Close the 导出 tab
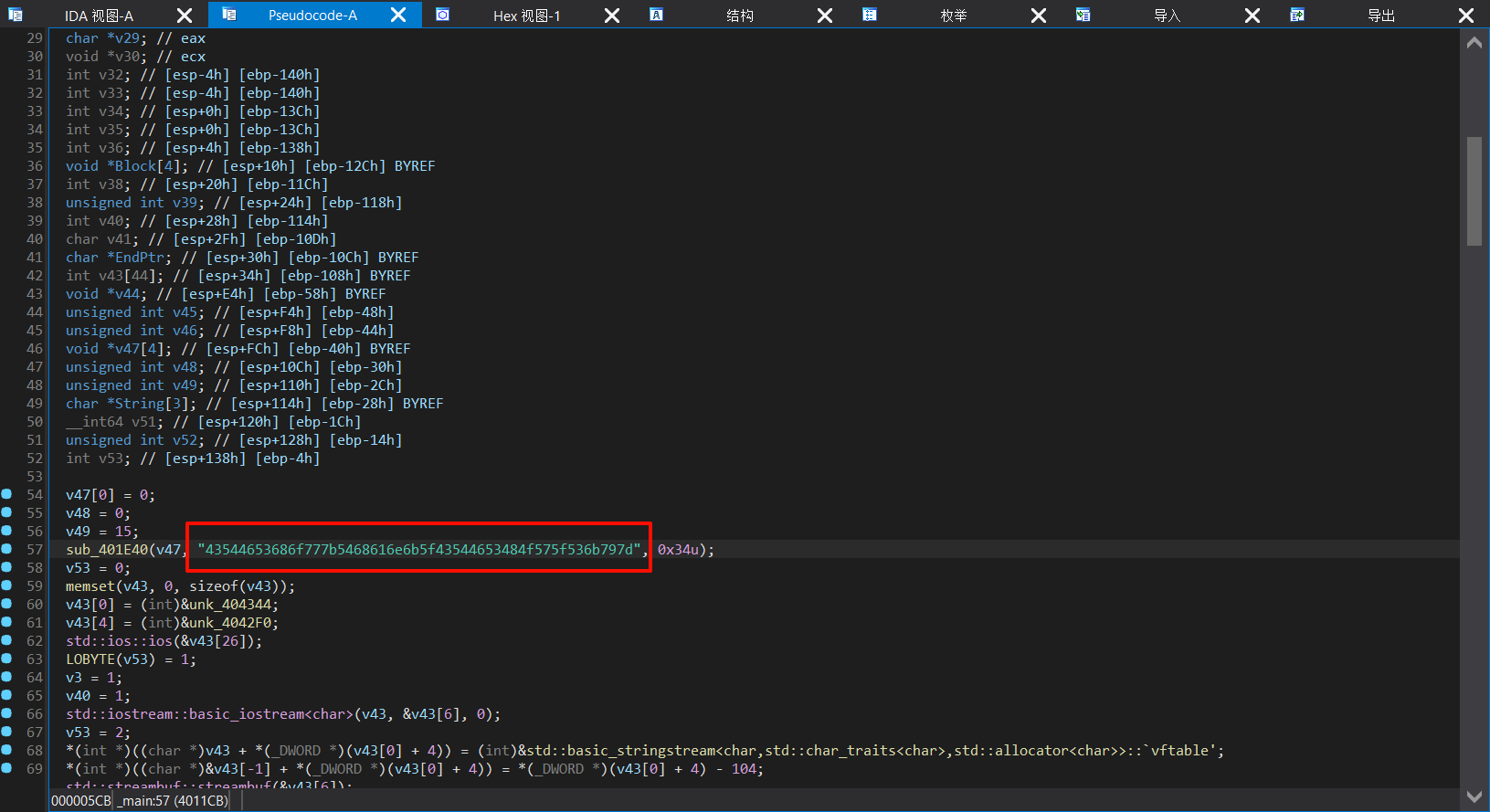The height and width of the screenshot is (812, 1490). pyautogui.click(x=1466, y=16)
